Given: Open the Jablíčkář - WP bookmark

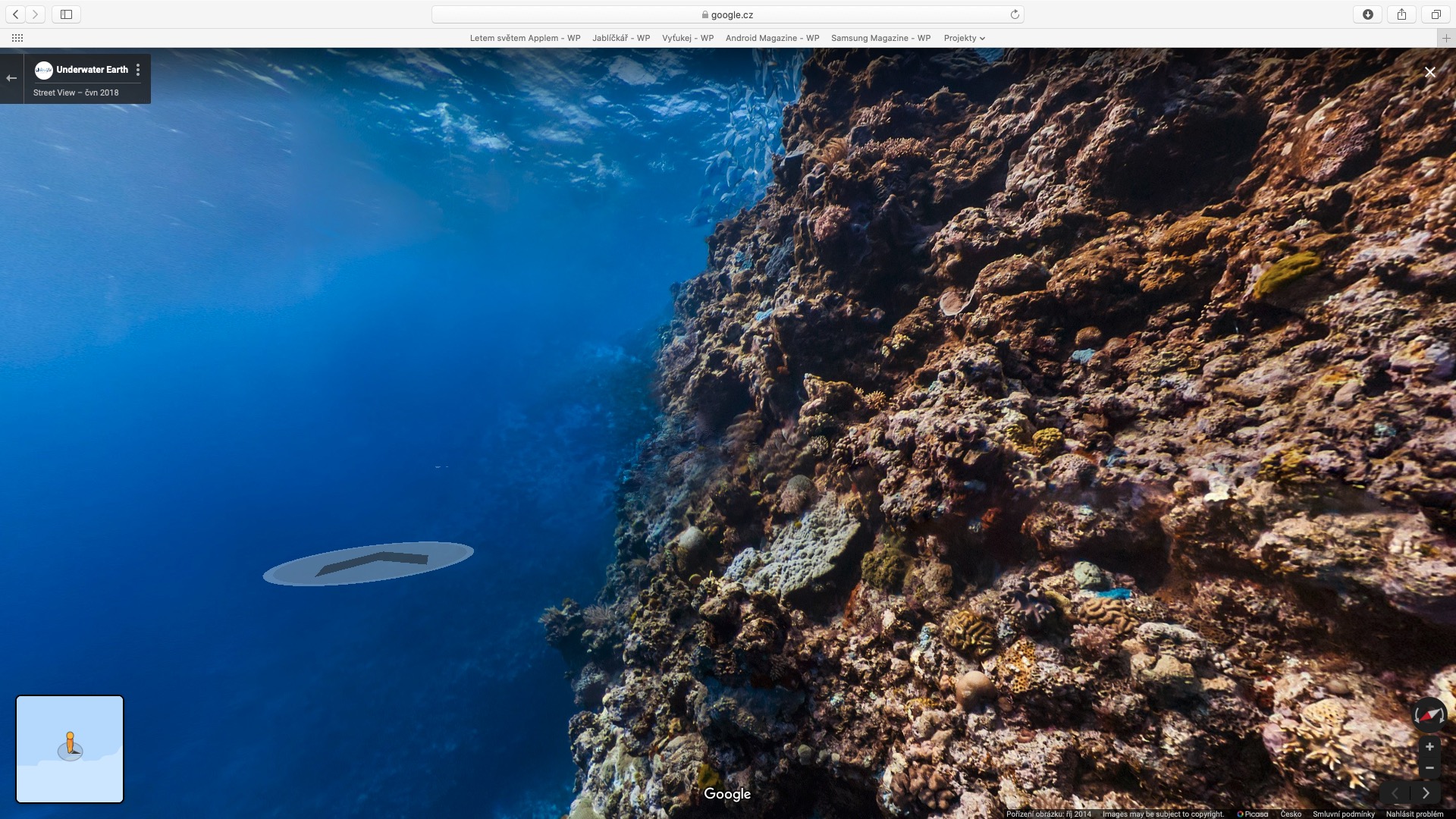Looking at the screenshot, I should 620,38.
